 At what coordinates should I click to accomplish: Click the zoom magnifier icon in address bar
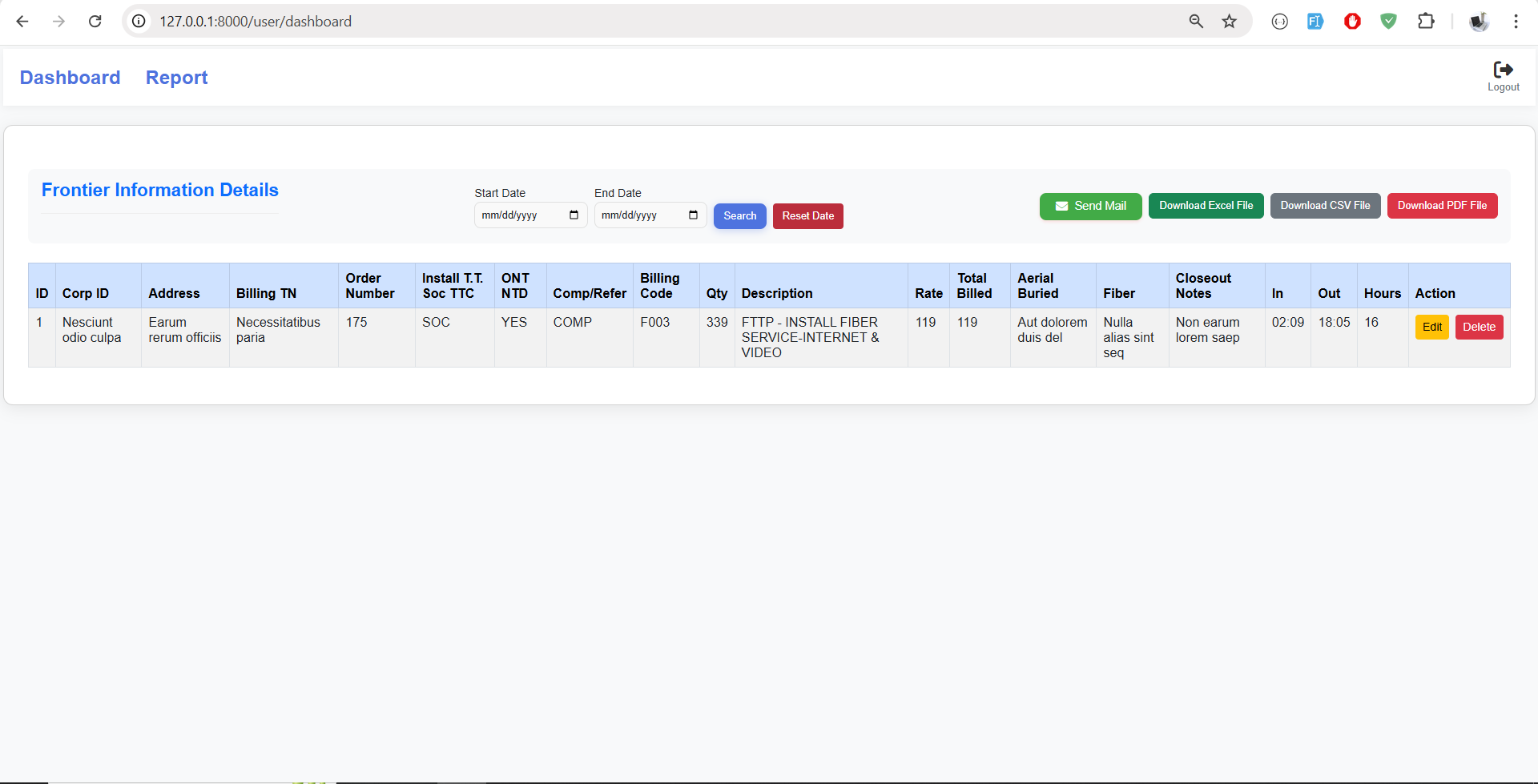click(1196, 22)
